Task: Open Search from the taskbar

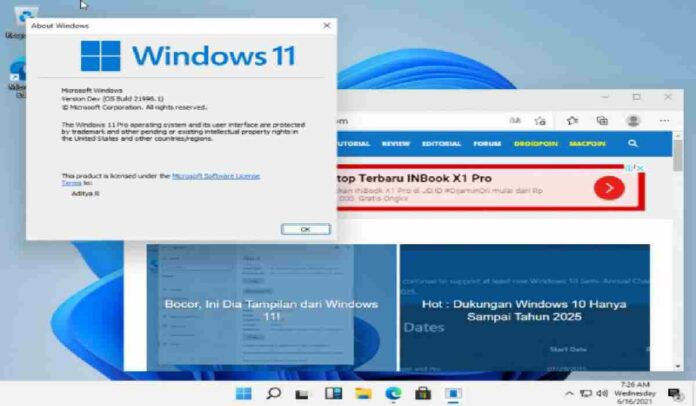Action: tap(273, 393)
